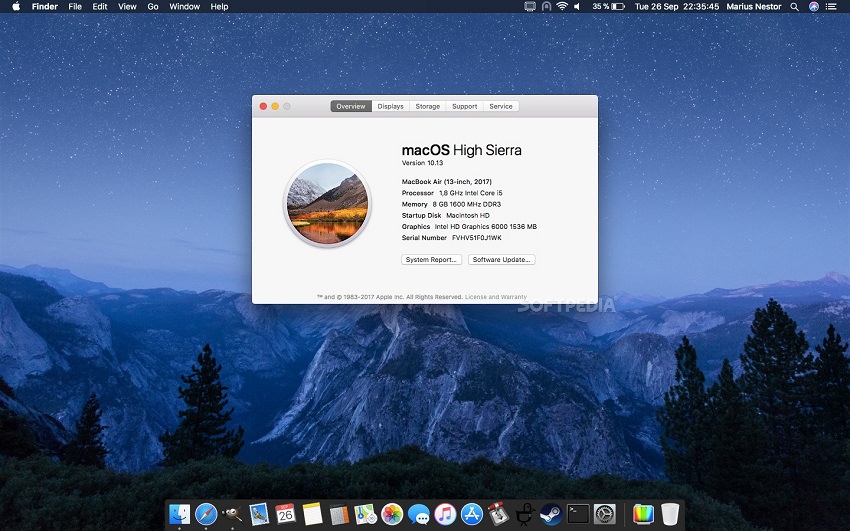Launch Terminal from the Dock
Image resolution: width=850 pixels, height=531 pixels.
coord(578,514)
